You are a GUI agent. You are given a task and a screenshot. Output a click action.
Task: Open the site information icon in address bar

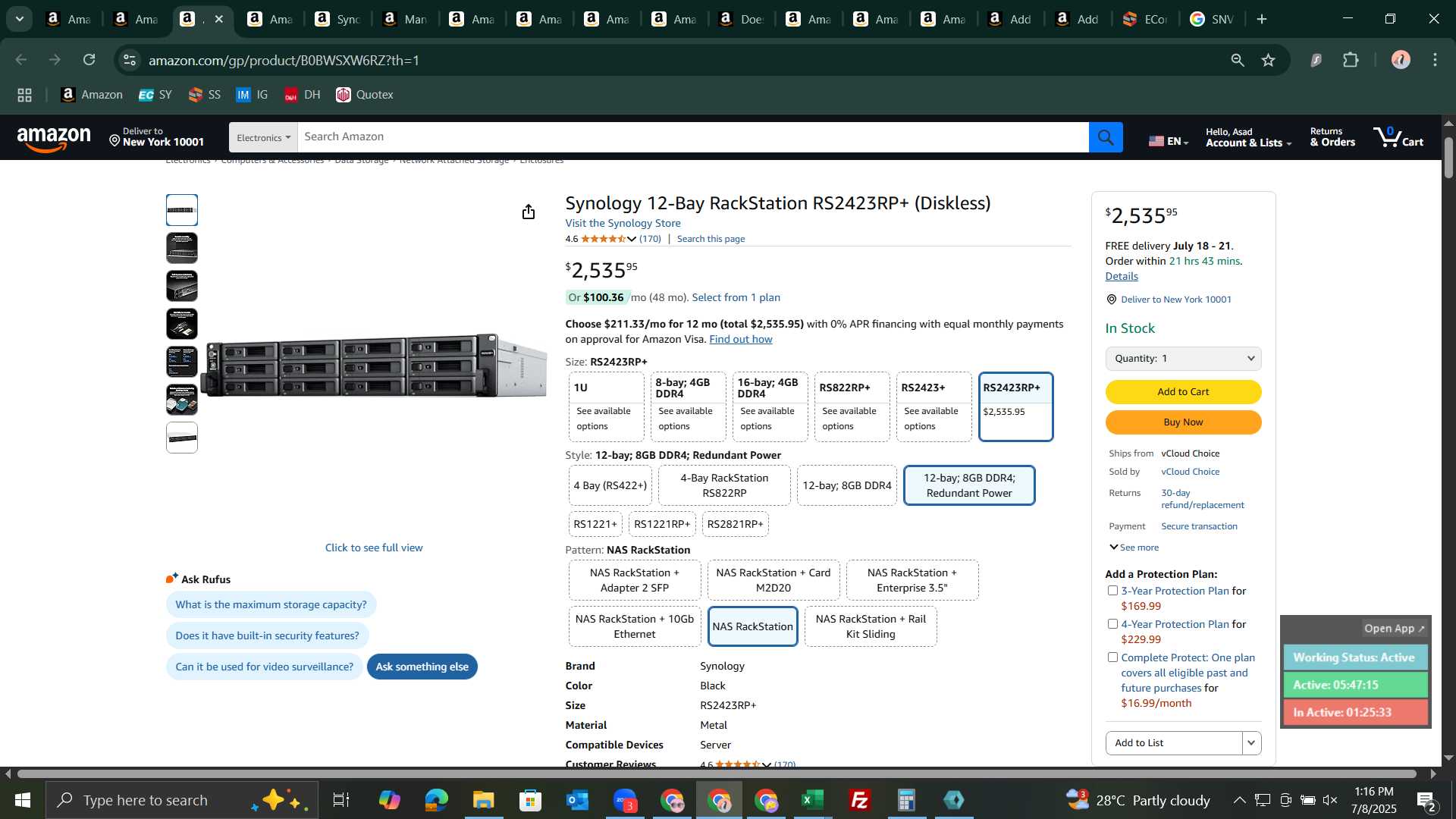click(130, 60)
